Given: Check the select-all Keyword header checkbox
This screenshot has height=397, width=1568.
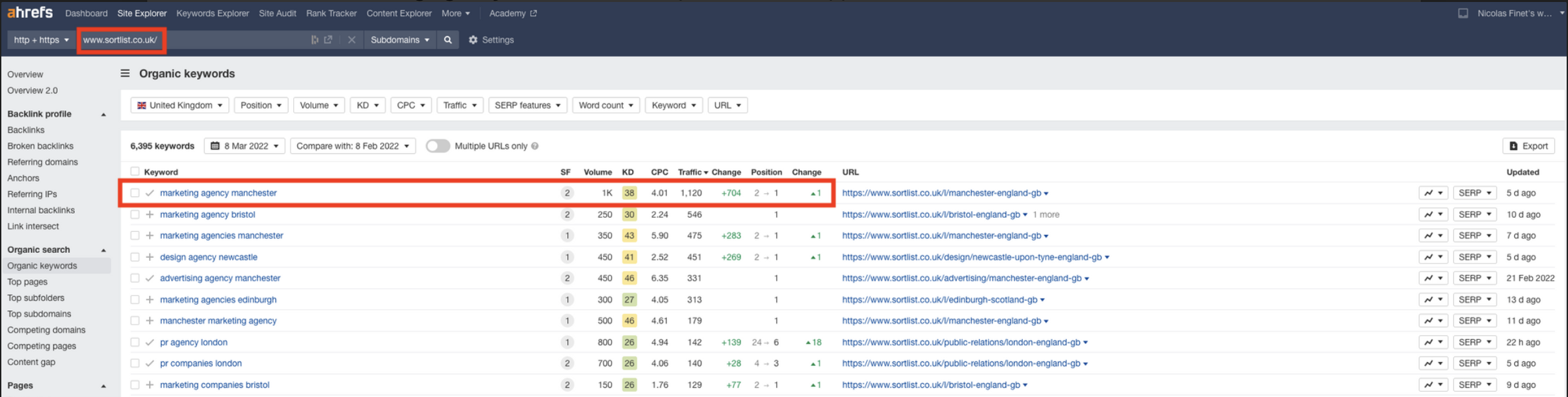Looking at the screenshot, I should (x=135, y=172).
